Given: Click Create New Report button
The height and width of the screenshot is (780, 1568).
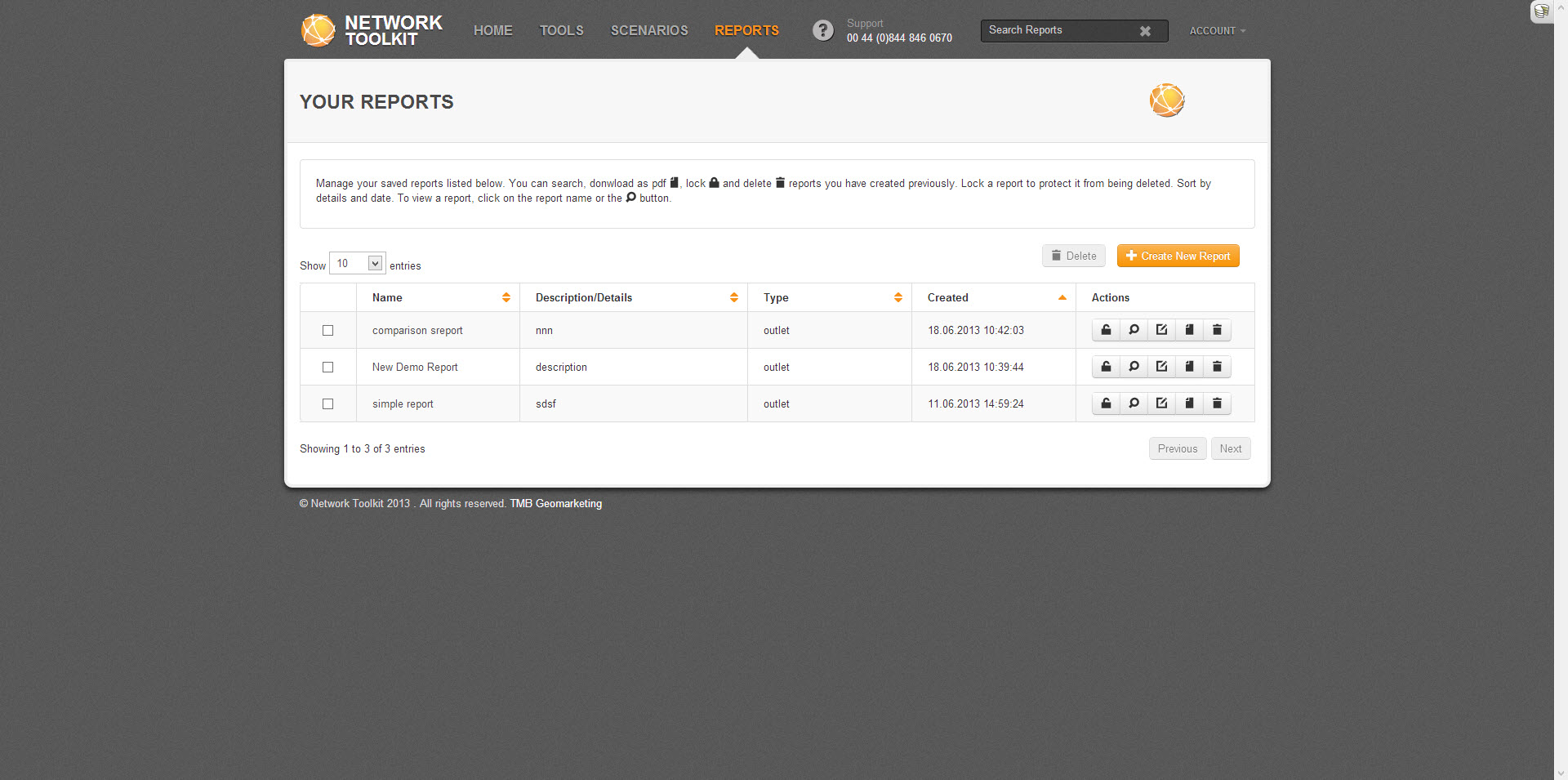Looking at the screenshot, I should (1178, 256).
